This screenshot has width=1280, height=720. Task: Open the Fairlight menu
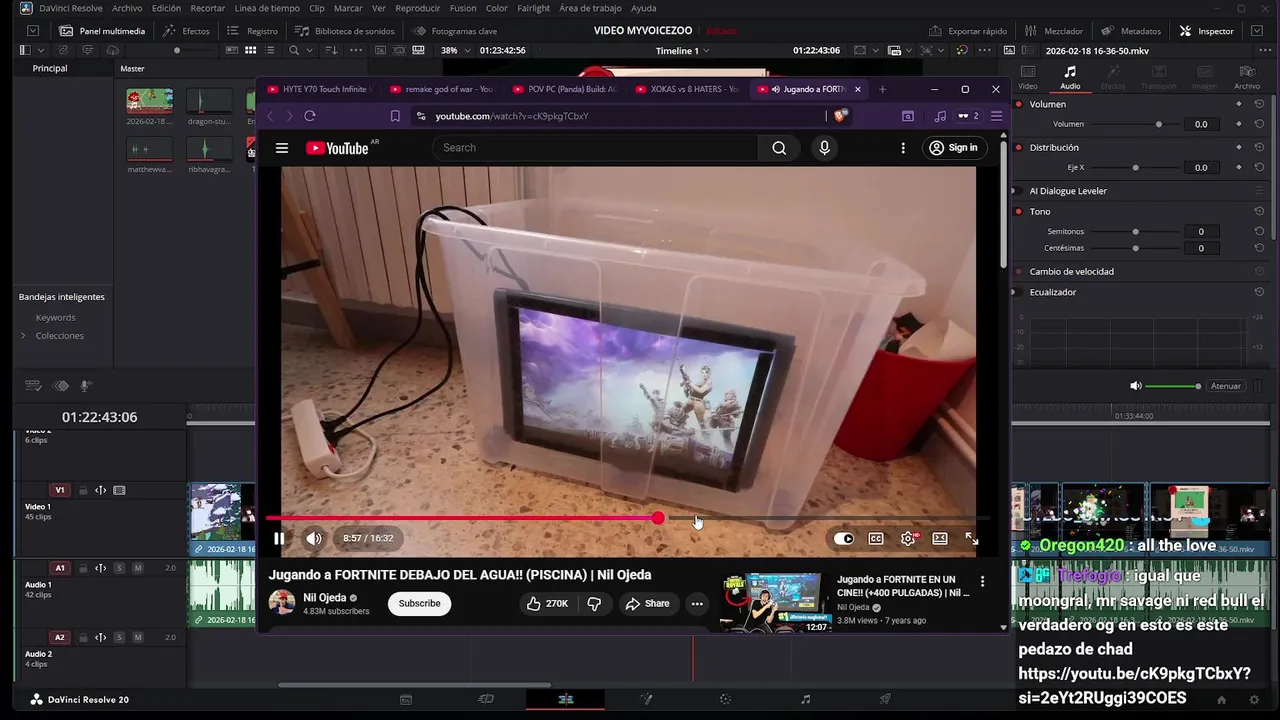point(533,8)
